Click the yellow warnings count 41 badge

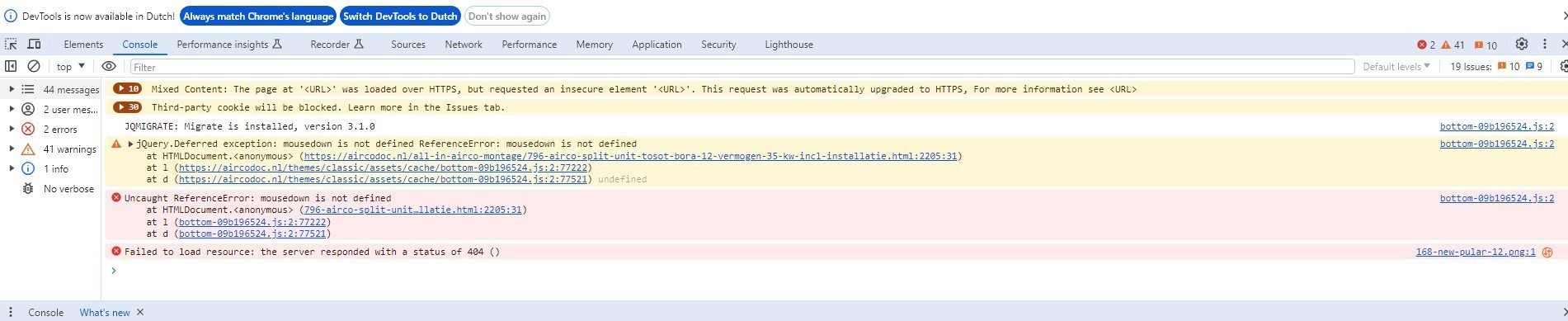click(x=1453, y=45)
